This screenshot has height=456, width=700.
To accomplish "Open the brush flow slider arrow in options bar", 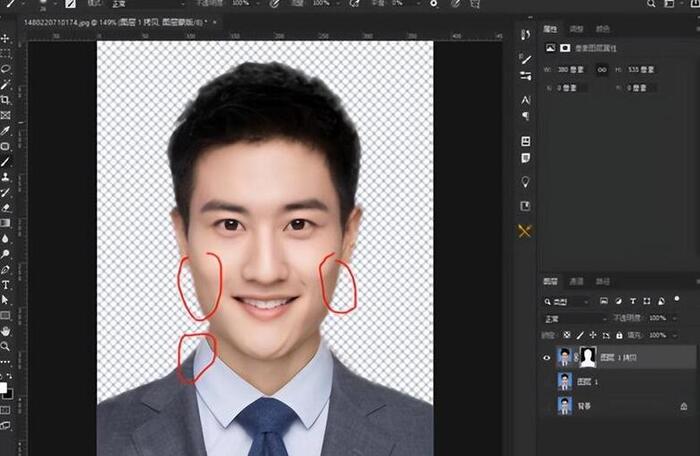I will point(338,4).
